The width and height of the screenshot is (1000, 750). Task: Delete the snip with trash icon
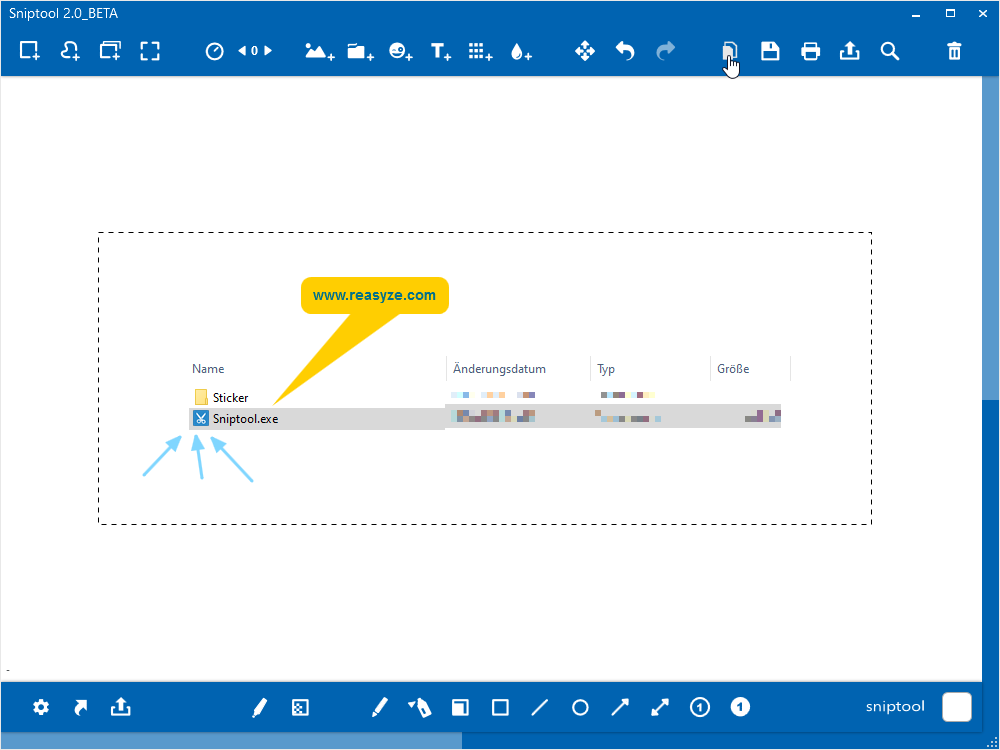[953, 50]
